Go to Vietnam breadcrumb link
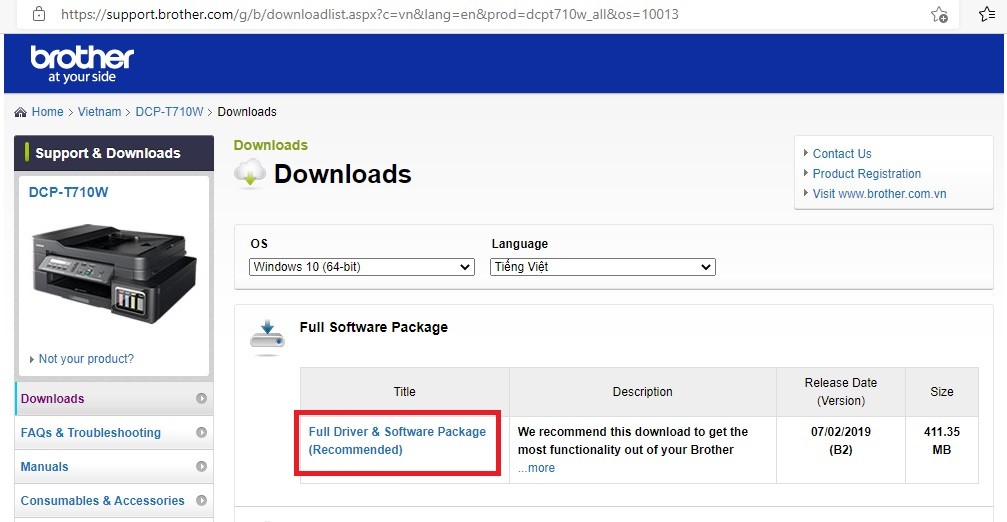Screen dimensions: 1007x522 (x=100, y=112)
